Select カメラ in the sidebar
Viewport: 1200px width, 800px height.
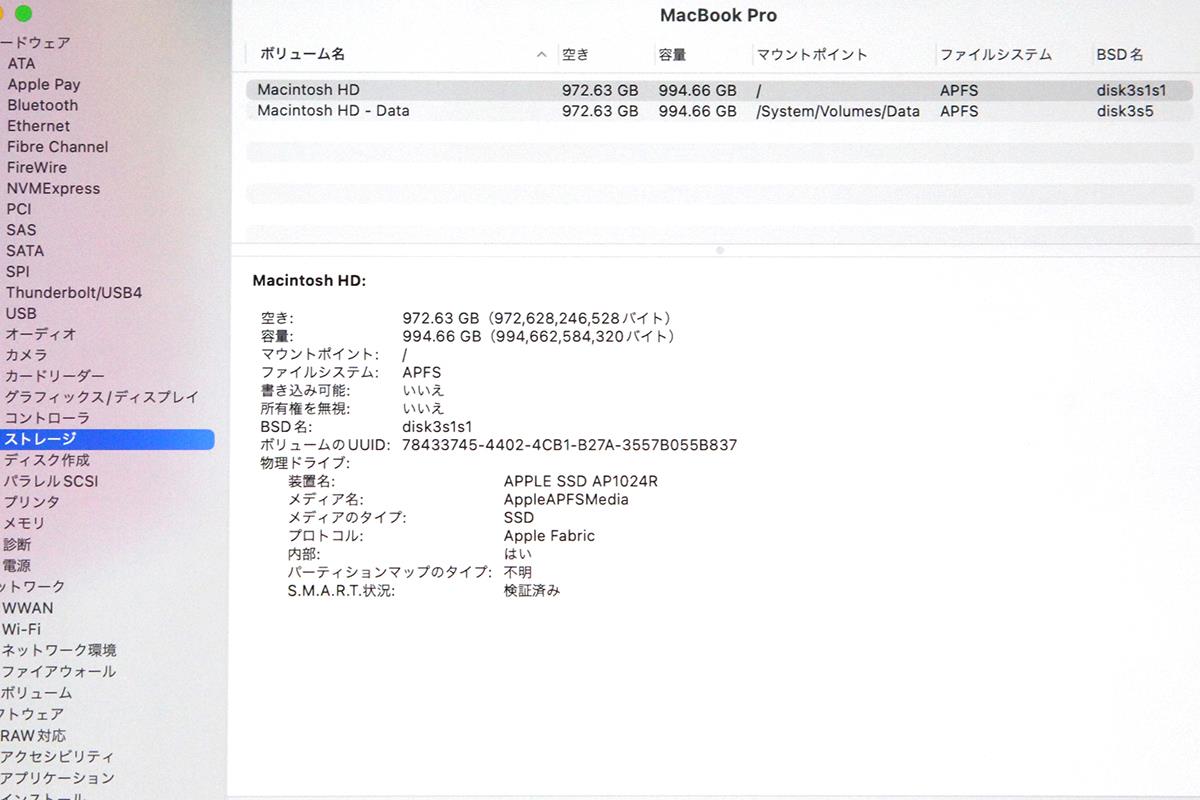(26, 355)
